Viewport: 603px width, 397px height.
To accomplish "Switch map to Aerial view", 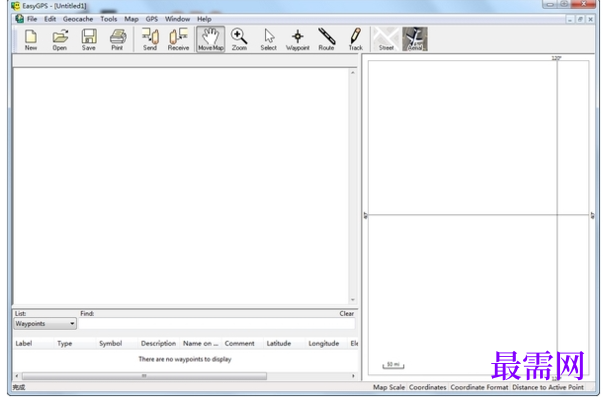I will 415,39.
